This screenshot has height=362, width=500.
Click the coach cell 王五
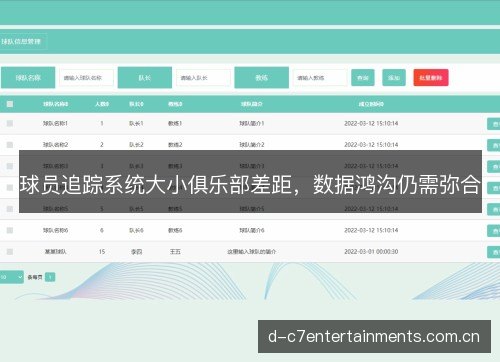point(175,252)
